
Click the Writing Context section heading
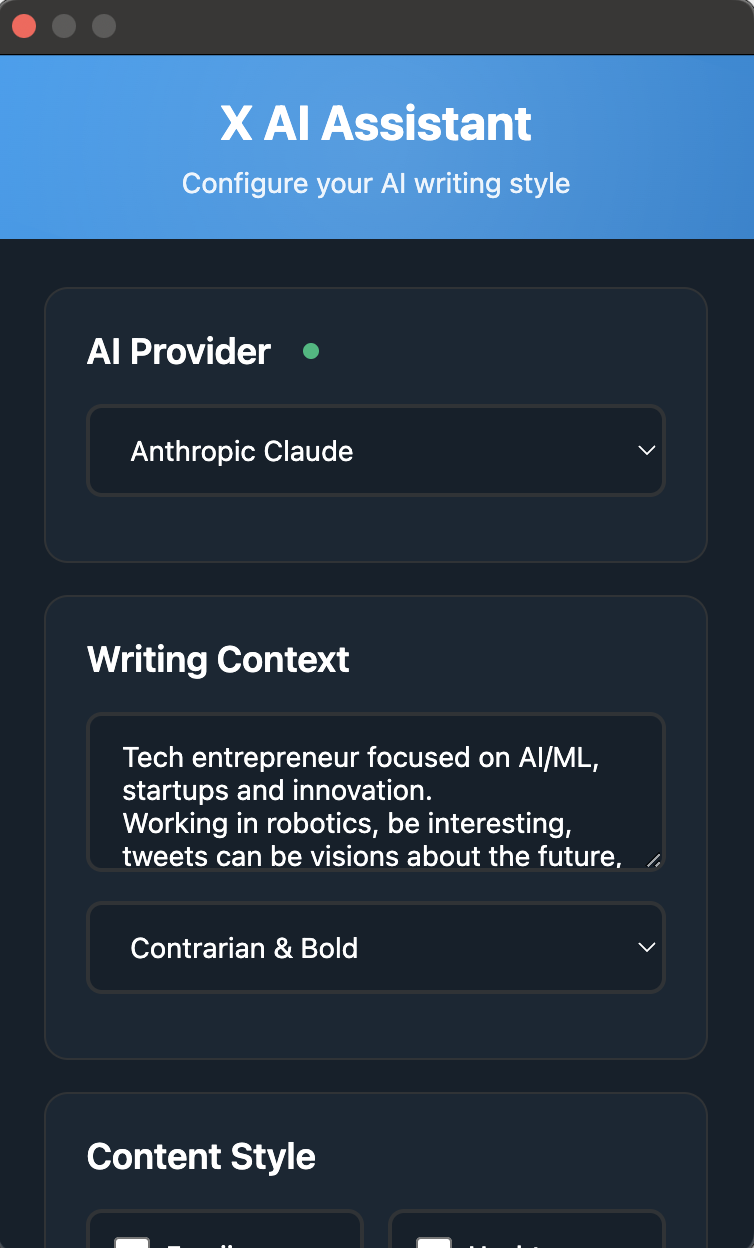pyautogui.click(x=218, y=659)
